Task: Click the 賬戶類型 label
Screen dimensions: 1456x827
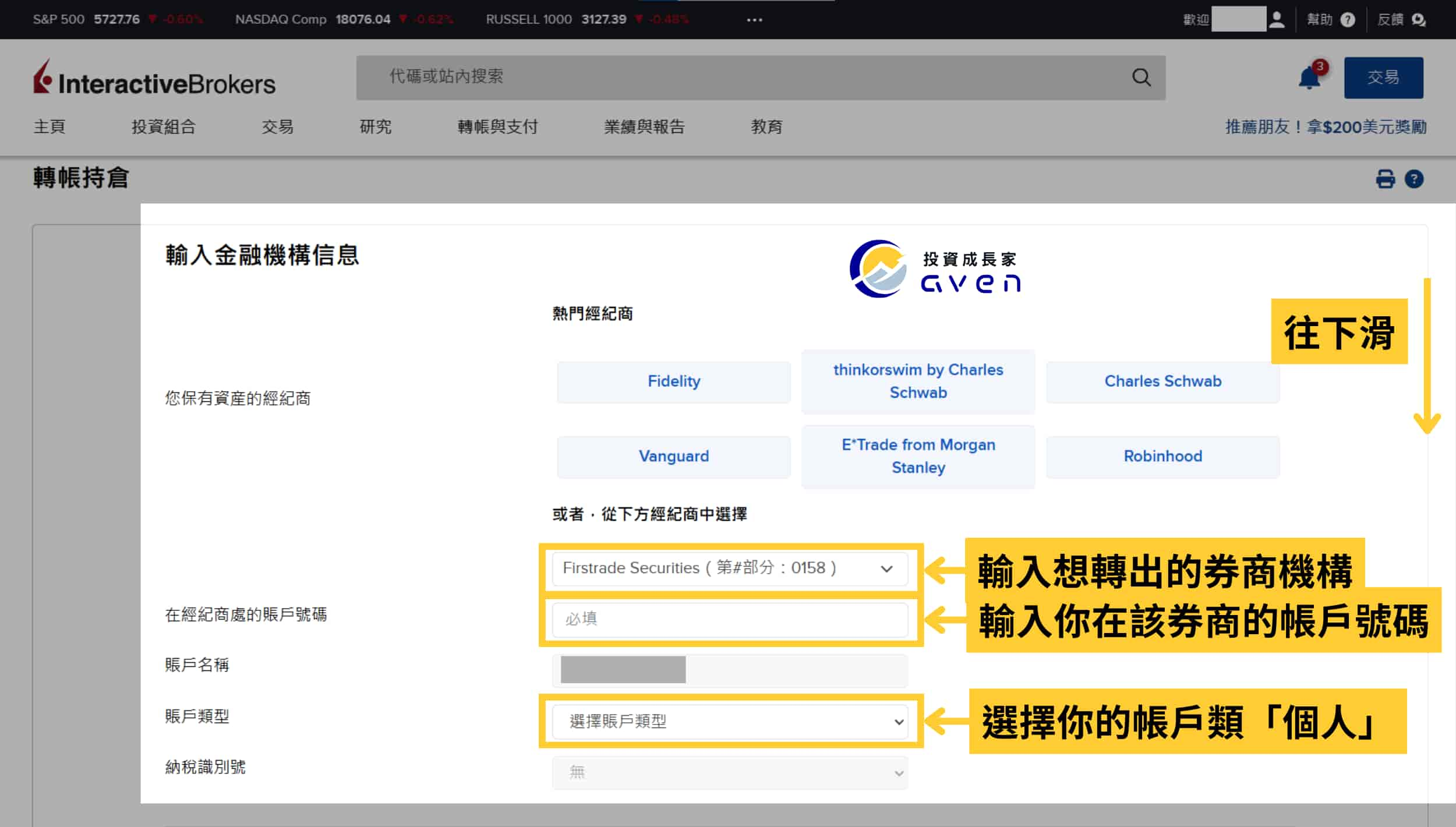Action: (197, 716)
